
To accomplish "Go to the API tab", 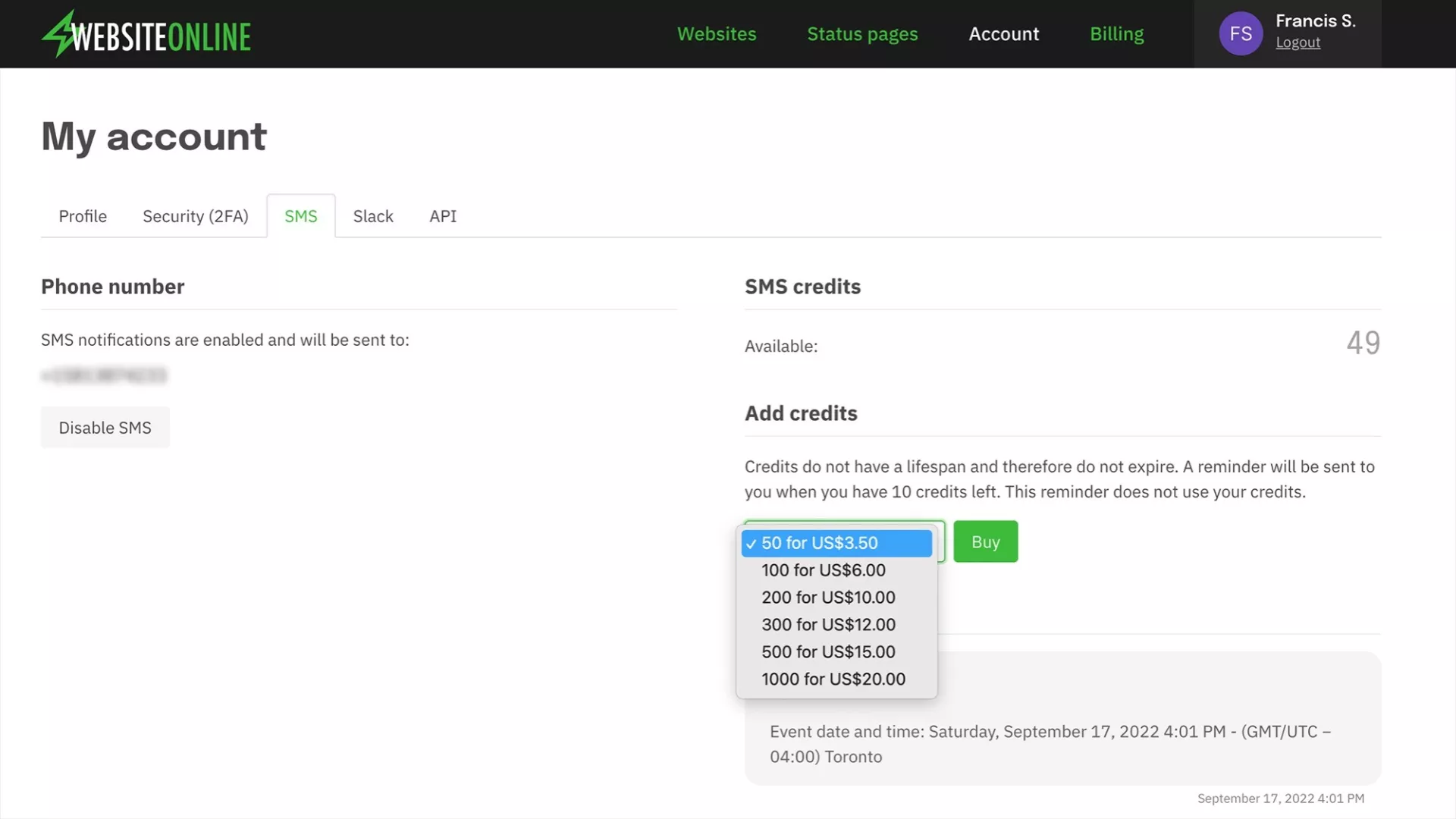I will [443, 217].
